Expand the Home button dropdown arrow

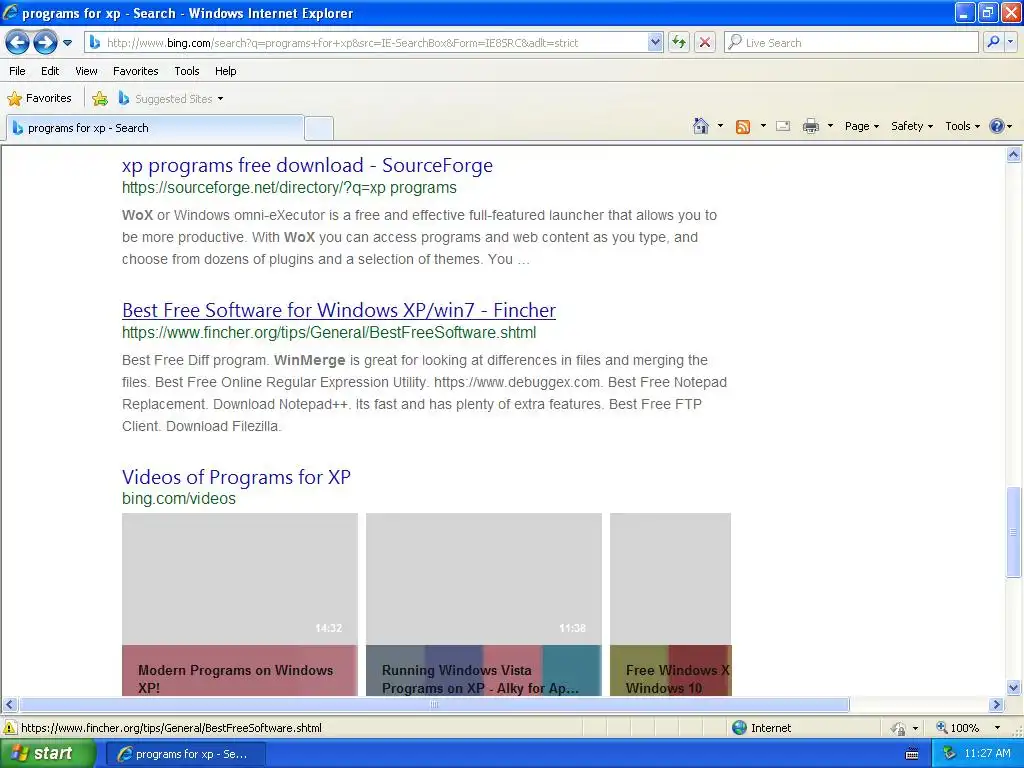720,126
